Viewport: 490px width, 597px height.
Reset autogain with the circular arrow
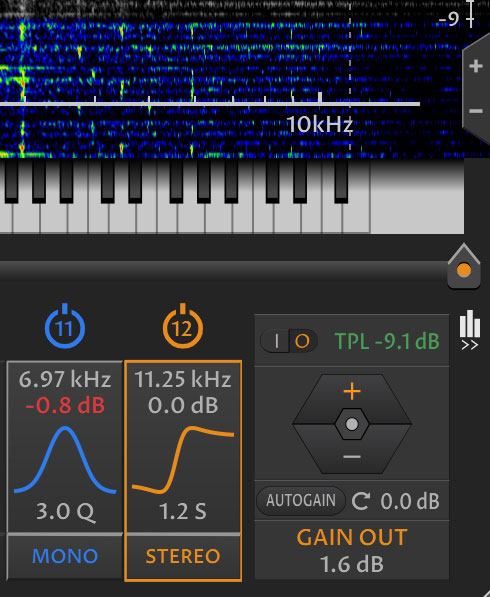[x=361, y=501]
